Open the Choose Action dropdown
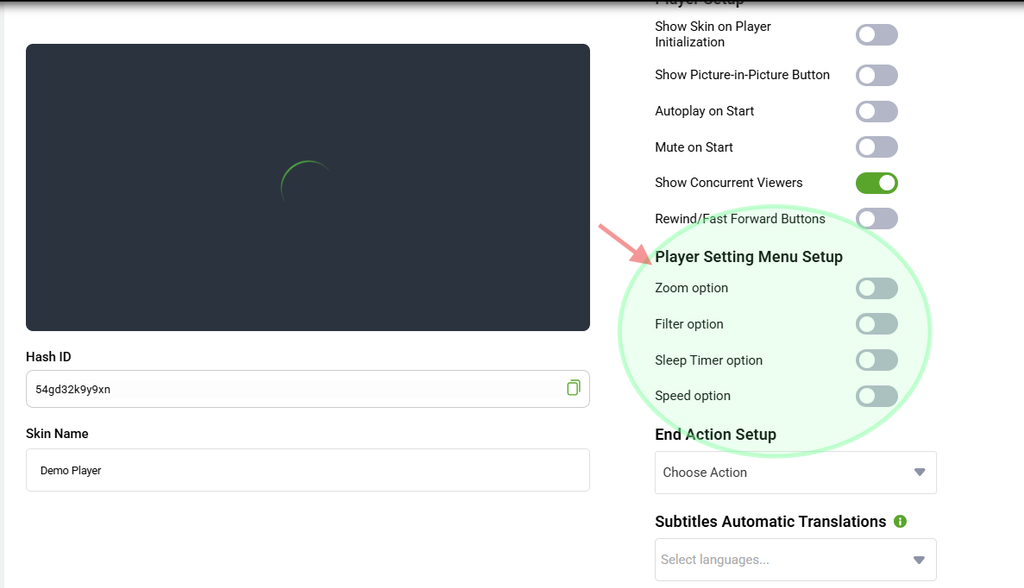 (x=795, y=472)
